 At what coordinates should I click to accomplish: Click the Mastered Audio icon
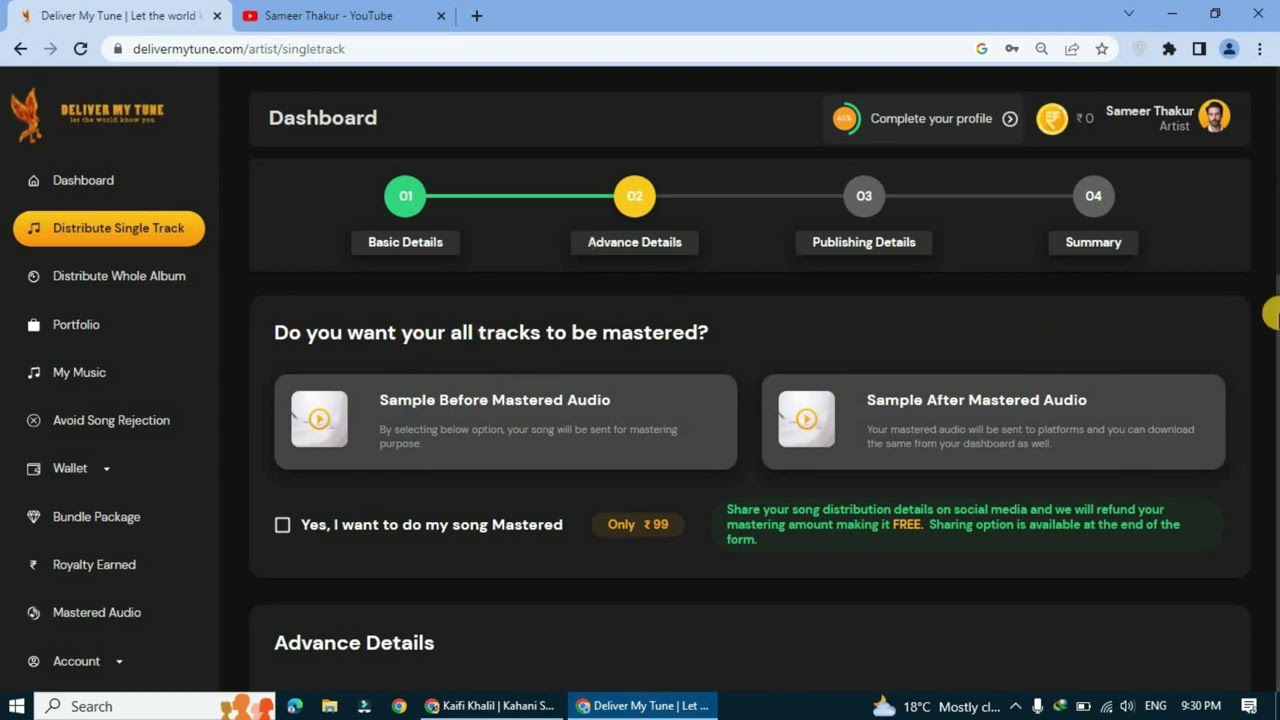(x=33, y=613)
